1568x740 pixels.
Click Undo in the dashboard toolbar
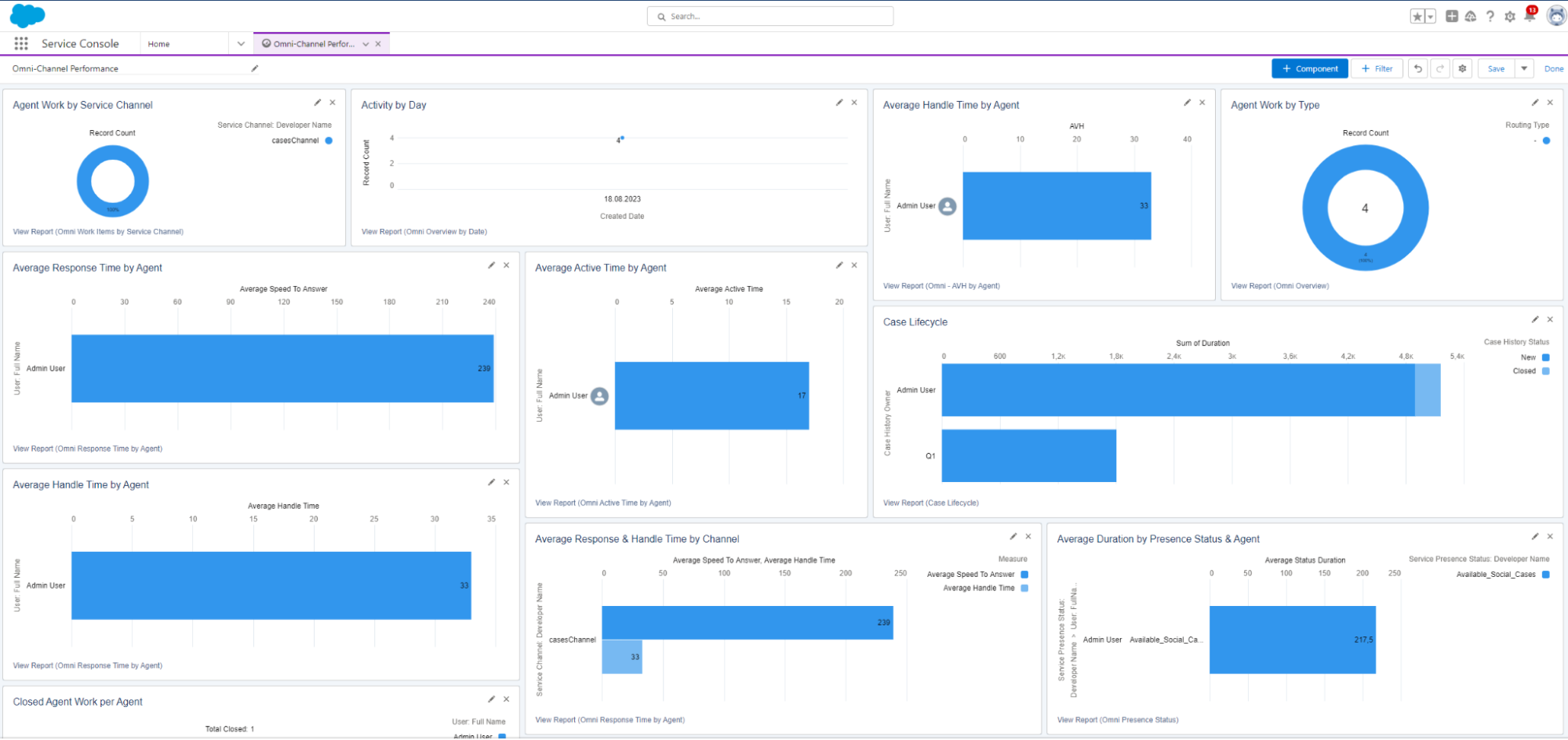tap(1417, 68)
